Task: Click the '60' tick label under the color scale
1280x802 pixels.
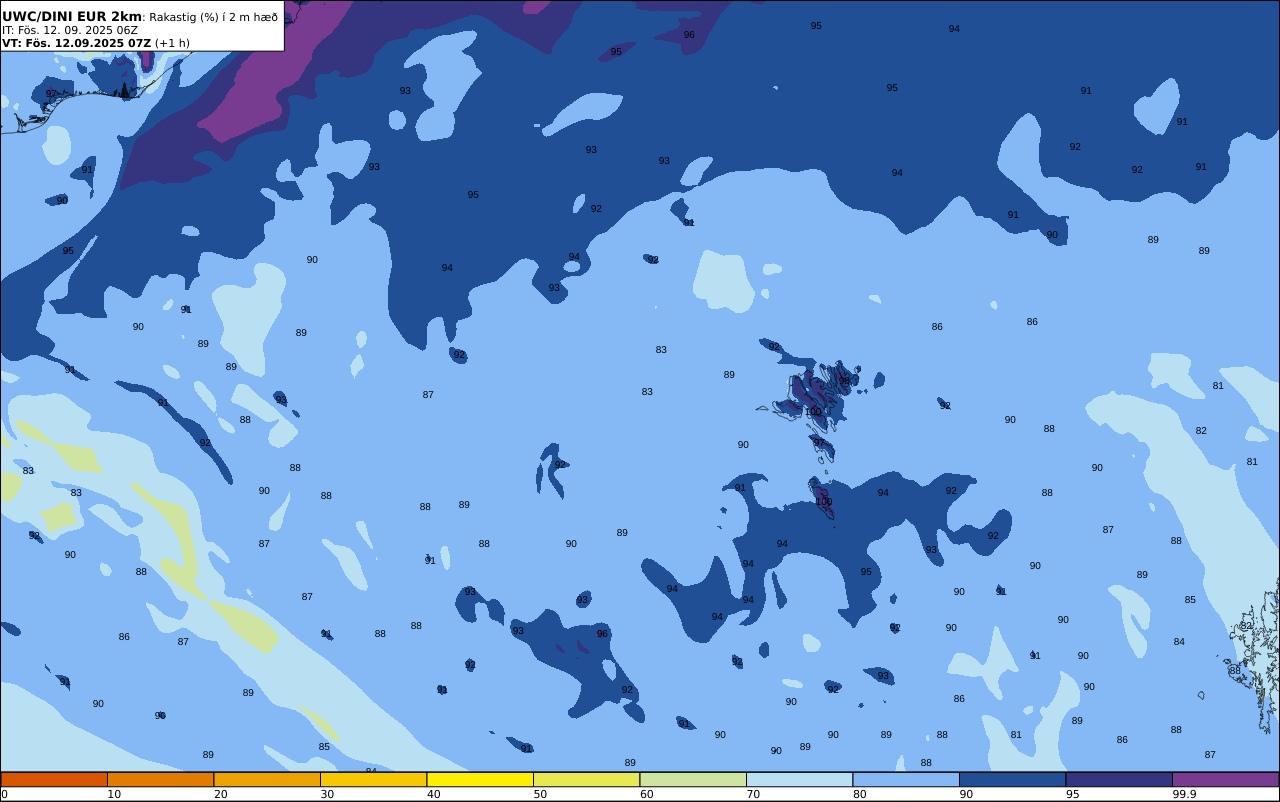Action: pyautogui.click(x=646, y=794)
